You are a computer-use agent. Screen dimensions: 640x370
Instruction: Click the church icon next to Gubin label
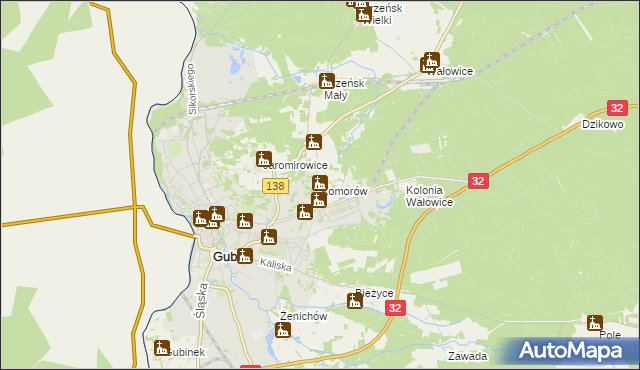[245, 256]
